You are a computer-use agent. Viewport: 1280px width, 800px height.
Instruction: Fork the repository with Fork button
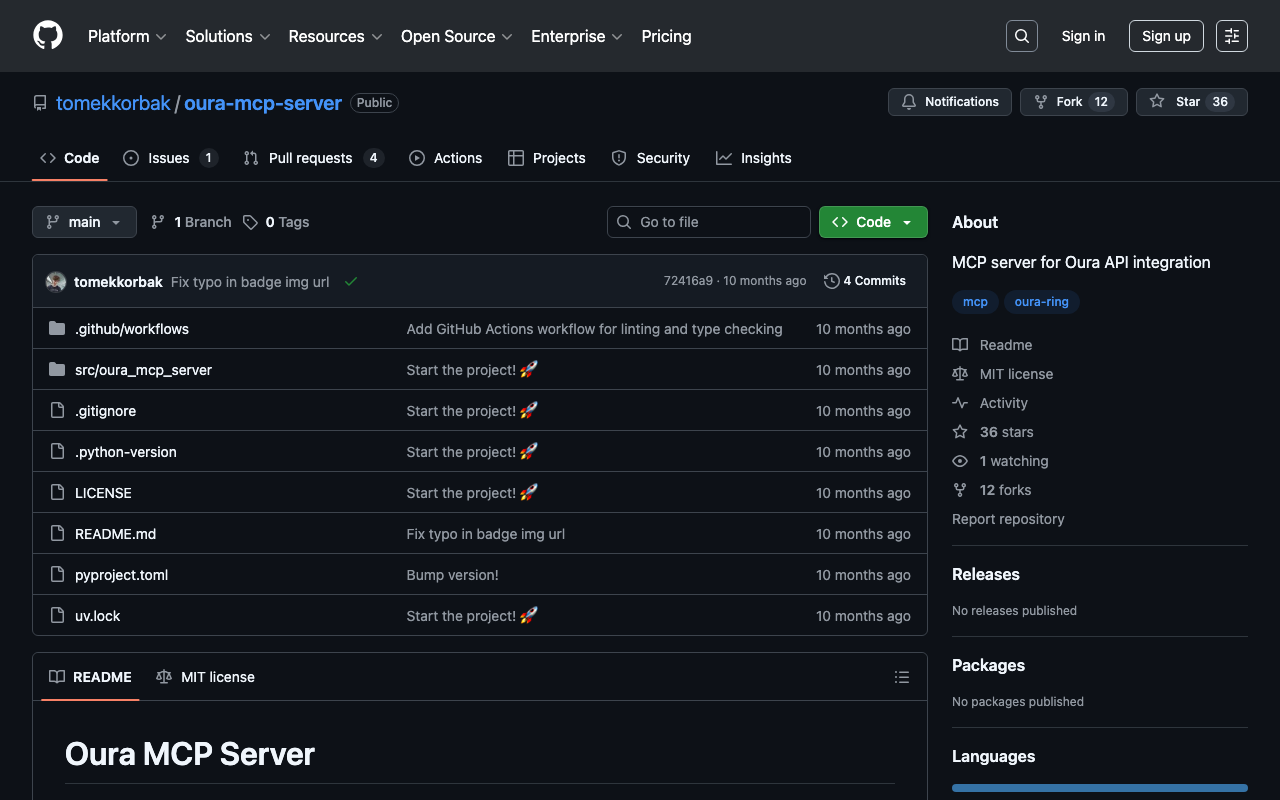pos(1073,102)
